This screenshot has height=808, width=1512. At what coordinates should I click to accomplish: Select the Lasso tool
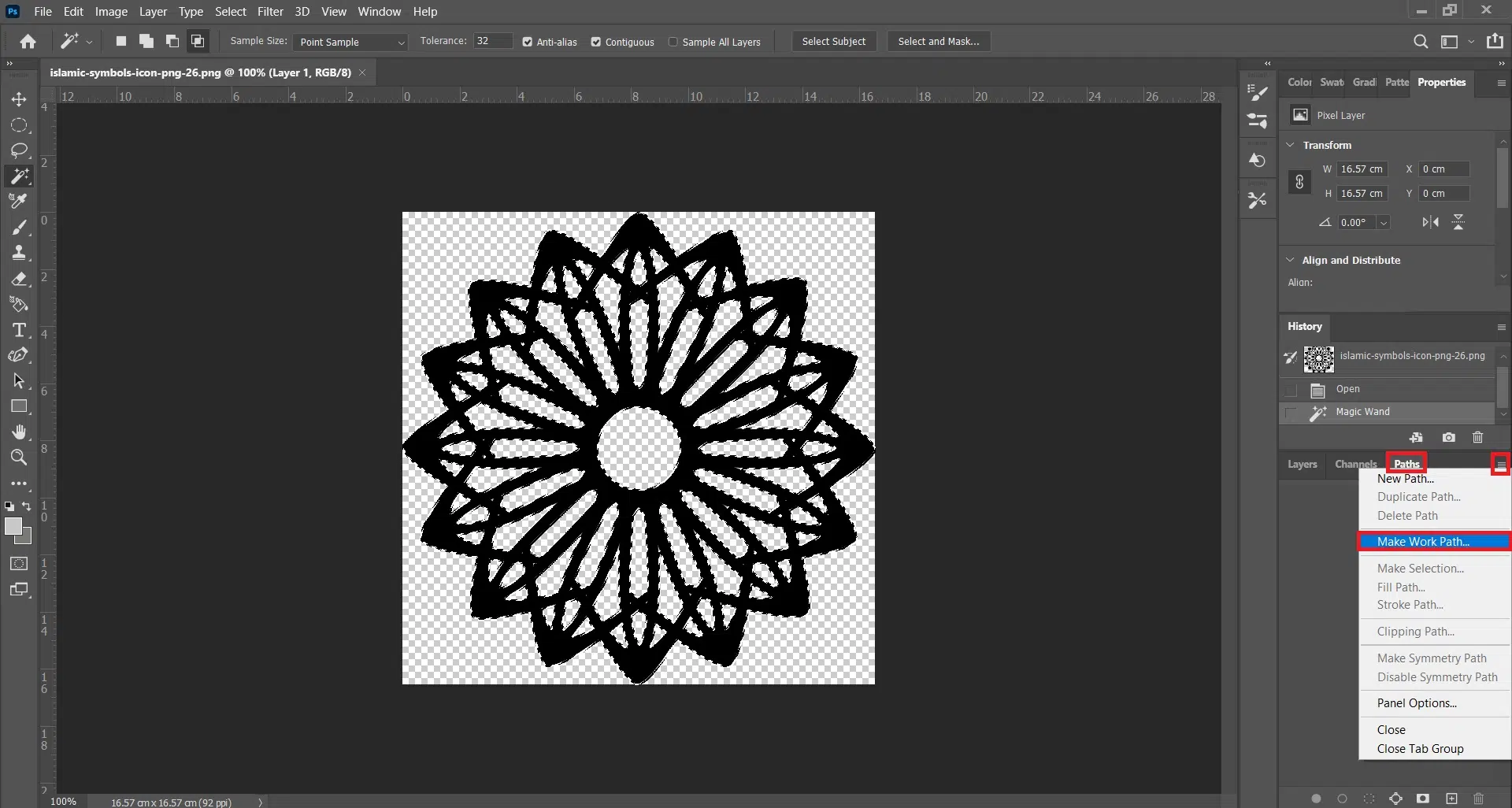point(19,150)
